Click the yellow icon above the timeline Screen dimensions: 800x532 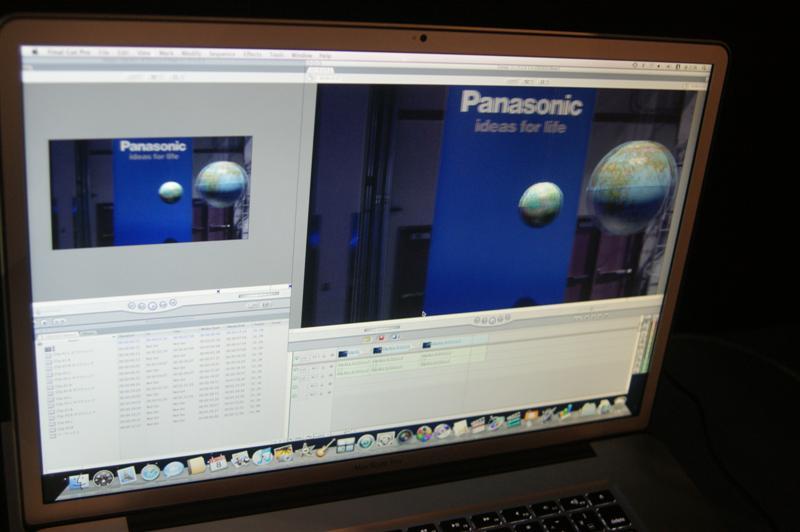click(367, 339)
